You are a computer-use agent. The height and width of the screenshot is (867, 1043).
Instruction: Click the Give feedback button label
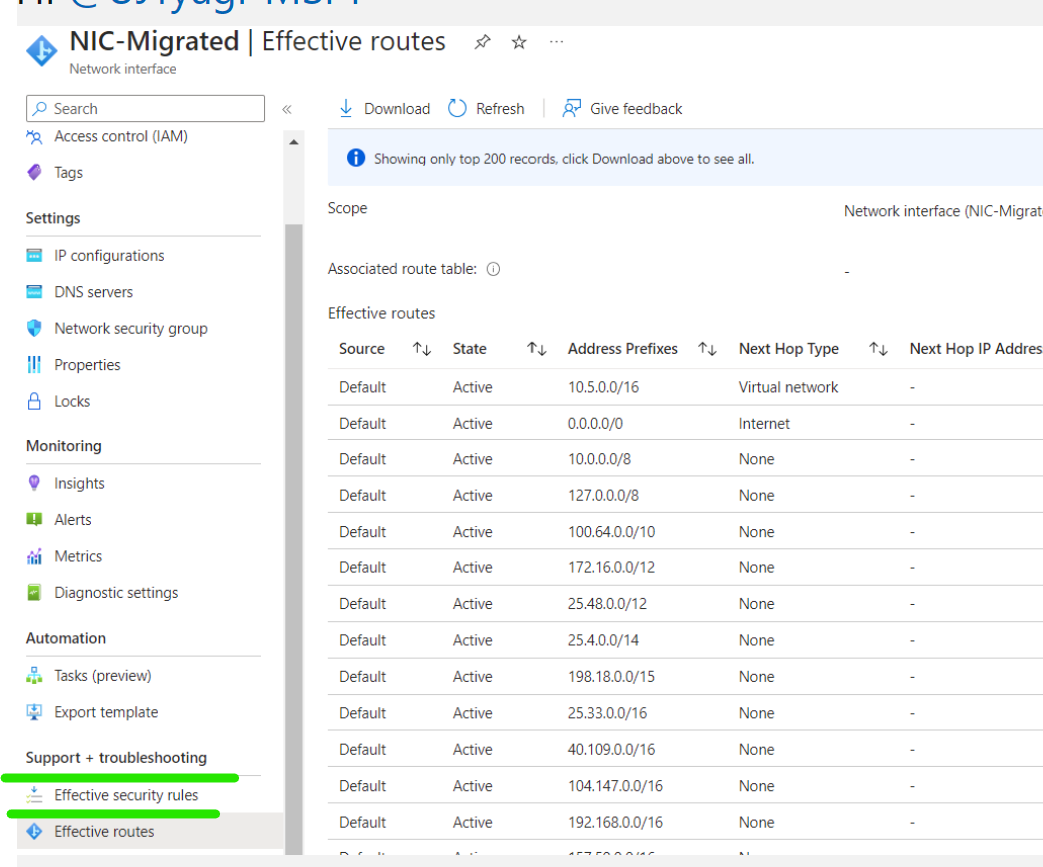click(x=636, y=108)
